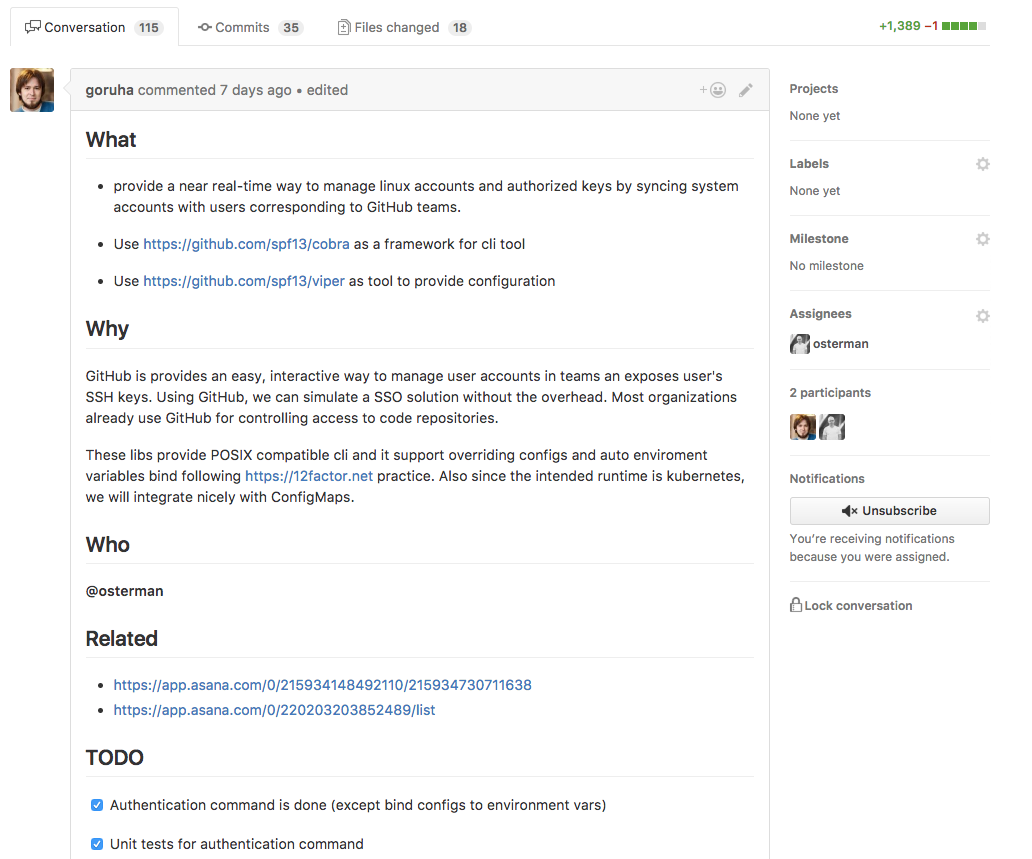Viewport: 1032px width, 859px height.
Task: Open the Labels gear settings
Action: pyautogui.click(x=983, y=164)
